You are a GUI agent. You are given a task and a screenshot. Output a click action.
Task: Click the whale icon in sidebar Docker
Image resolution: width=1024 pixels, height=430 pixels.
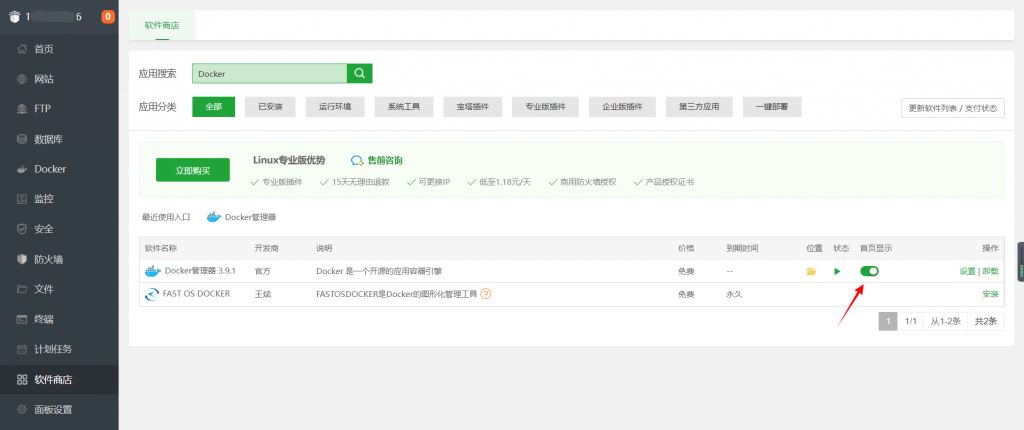pyautogui.click(x=22, y=169)
